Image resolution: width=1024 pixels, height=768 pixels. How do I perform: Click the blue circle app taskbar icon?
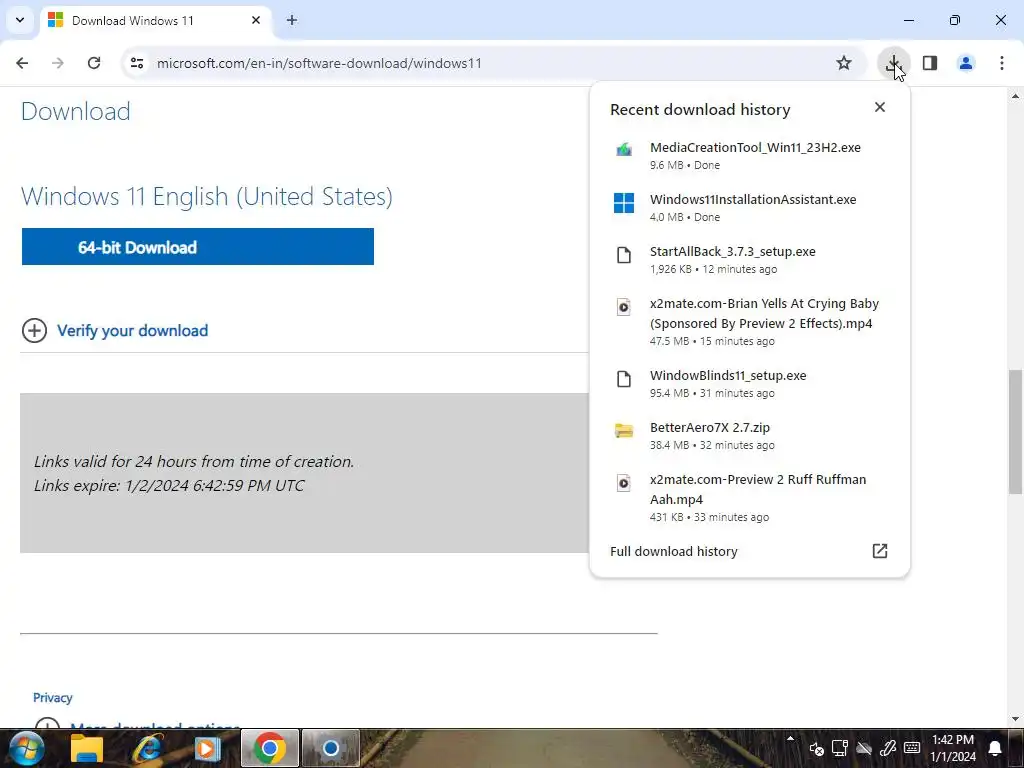click(x=330, y=748)
